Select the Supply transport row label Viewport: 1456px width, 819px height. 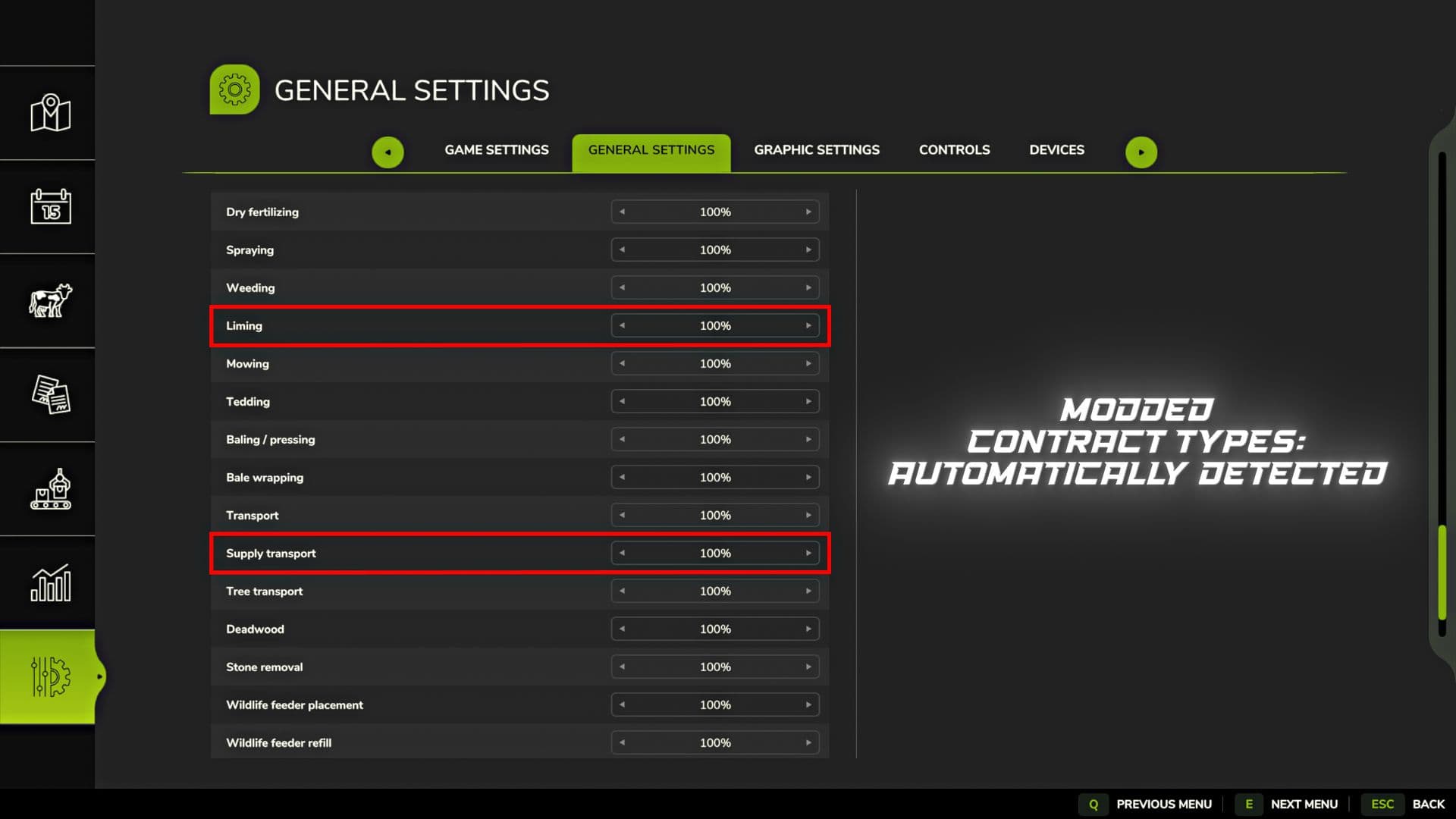coord(271,554)
